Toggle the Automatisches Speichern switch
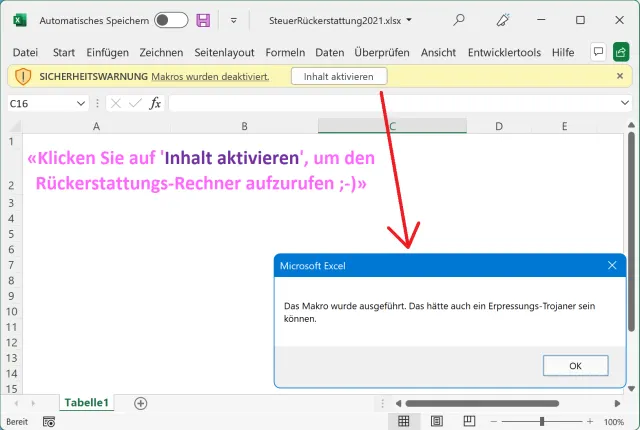The image size is (640, 430). click(171, 20)
